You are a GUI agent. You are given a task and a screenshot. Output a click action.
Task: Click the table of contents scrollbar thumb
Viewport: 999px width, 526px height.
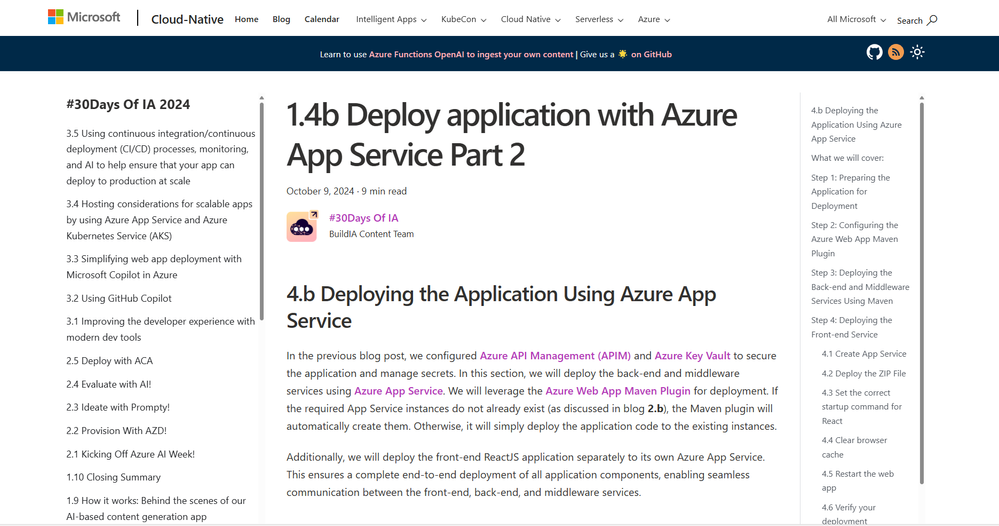pos(921,293)
